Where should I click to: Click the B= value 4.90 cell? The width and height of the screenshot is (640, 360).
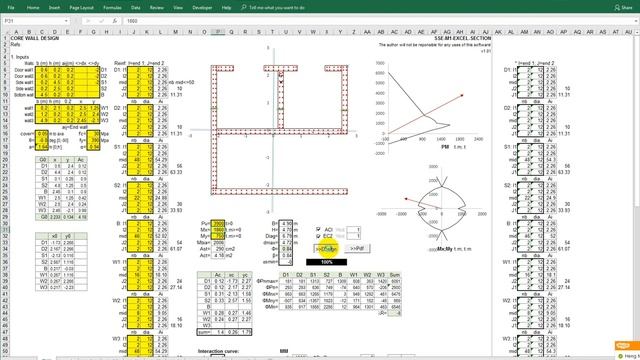286,223
